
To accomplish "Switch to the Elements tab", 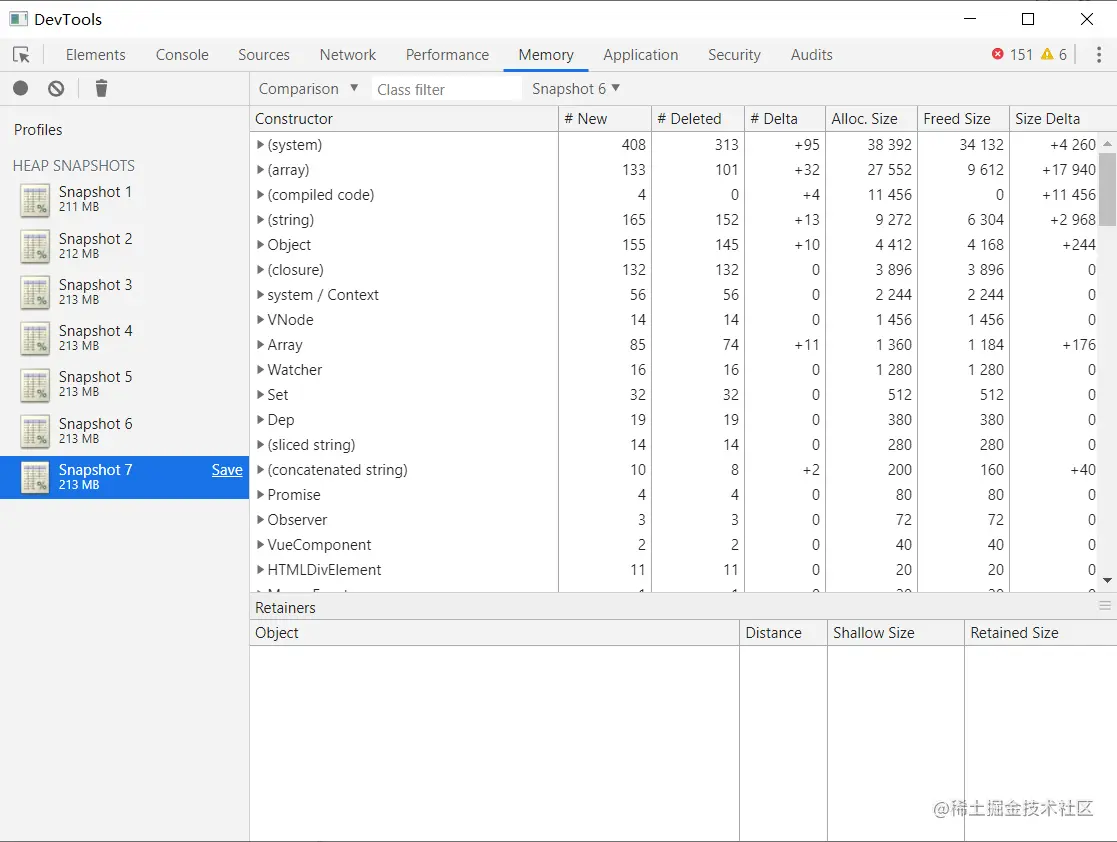I will point(95,55).
